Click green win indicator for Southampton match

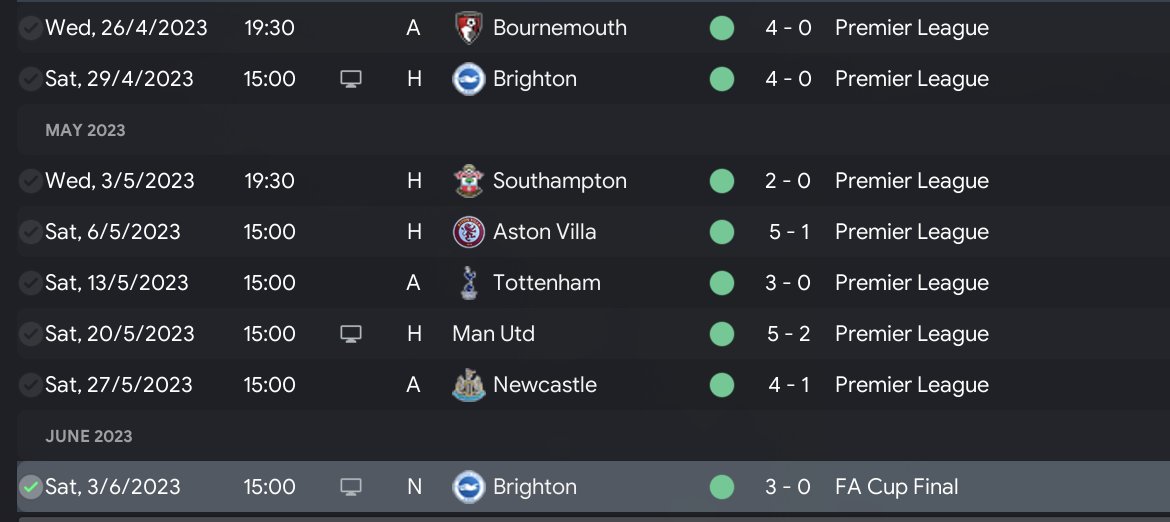pos(721,181)
